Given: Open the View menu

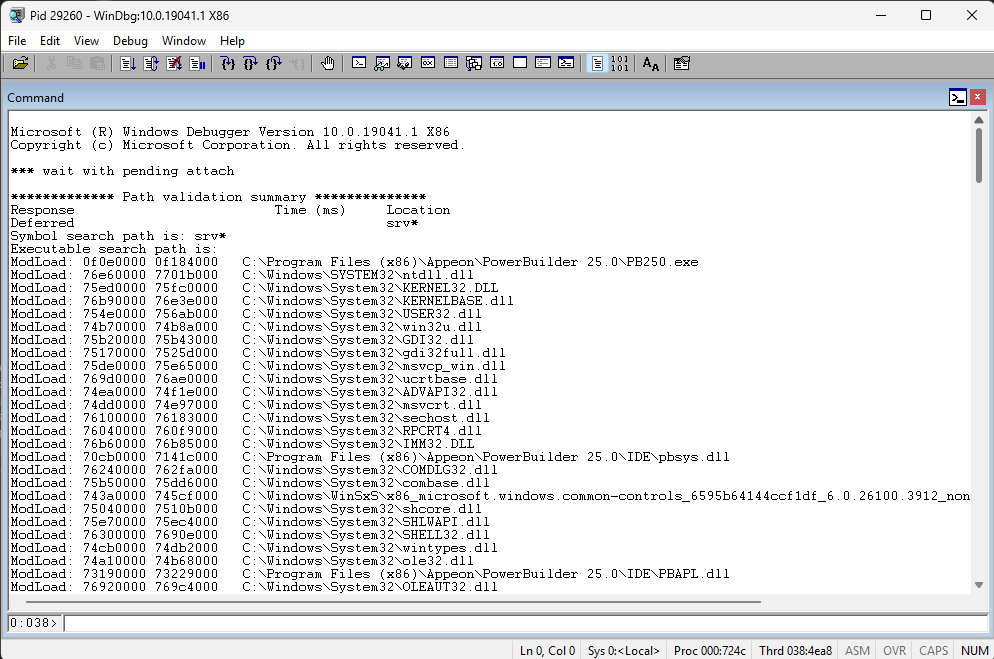Looking at the screenshot, I should (x=86, y=41).
